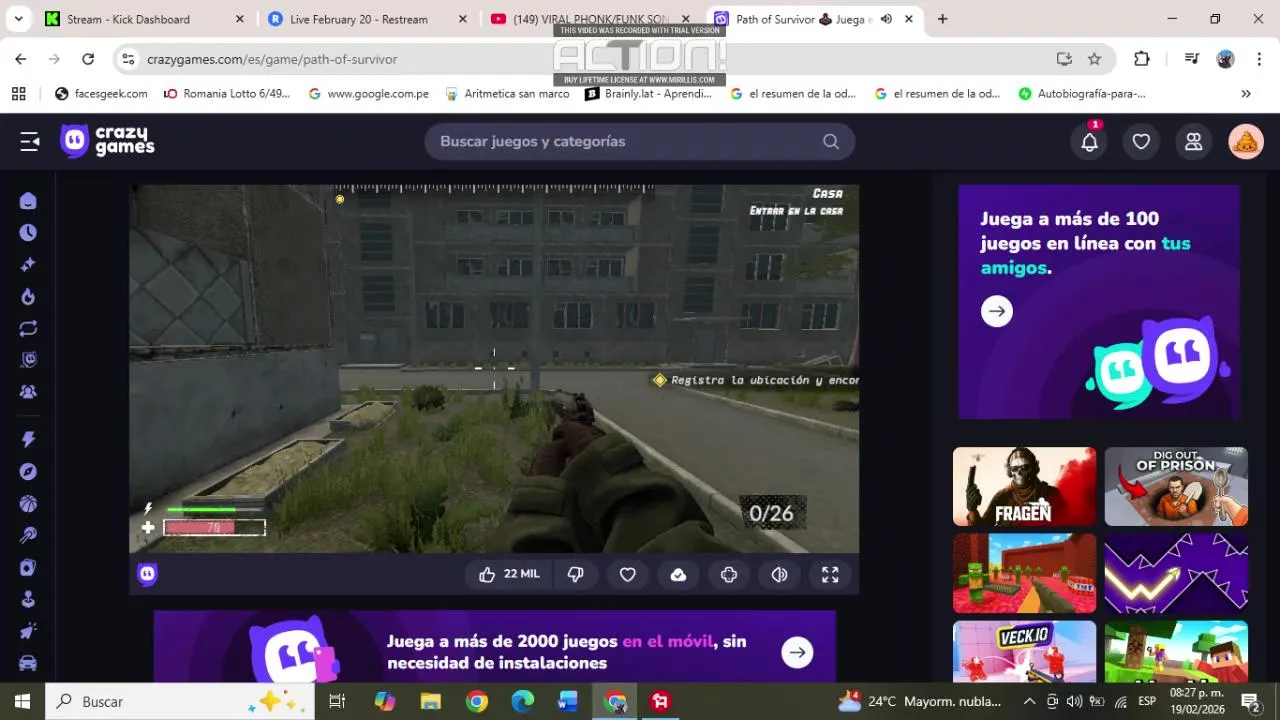Open Recently played clock icon in sidebar
1280x720 pixels.
pos(28,232)
